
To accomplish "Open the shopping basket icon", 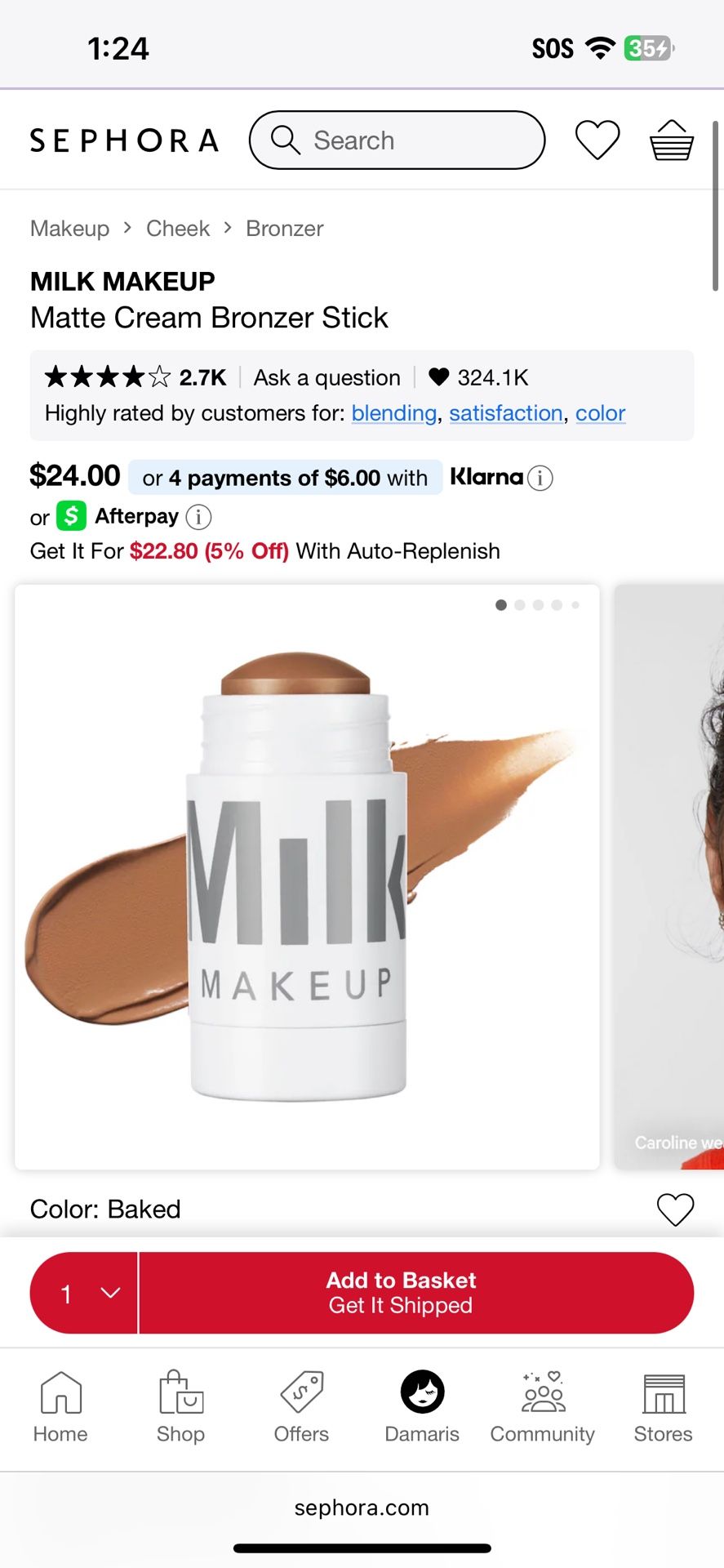I will pyautogui.click(x=671, y=140).
